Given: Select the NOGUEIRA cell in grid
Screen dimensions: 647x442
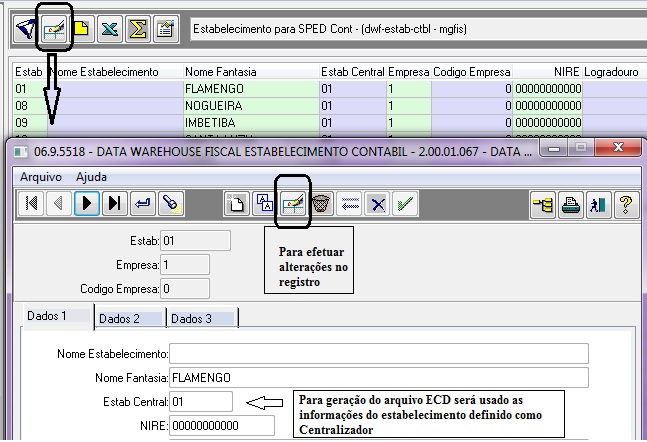Looking at the screenshot, I should (x=251, y=106).
